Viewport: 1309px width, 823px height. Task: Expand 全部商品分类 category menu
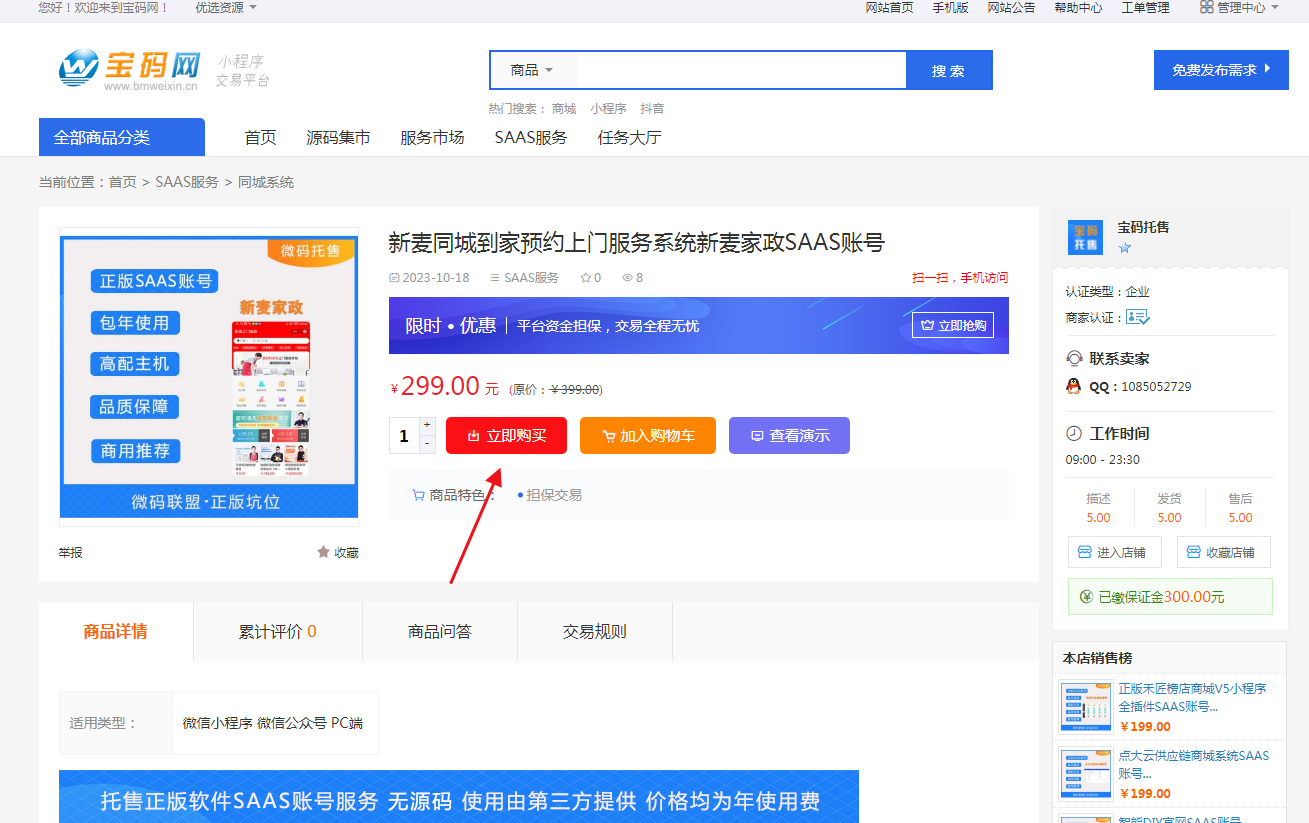(122, 137)
